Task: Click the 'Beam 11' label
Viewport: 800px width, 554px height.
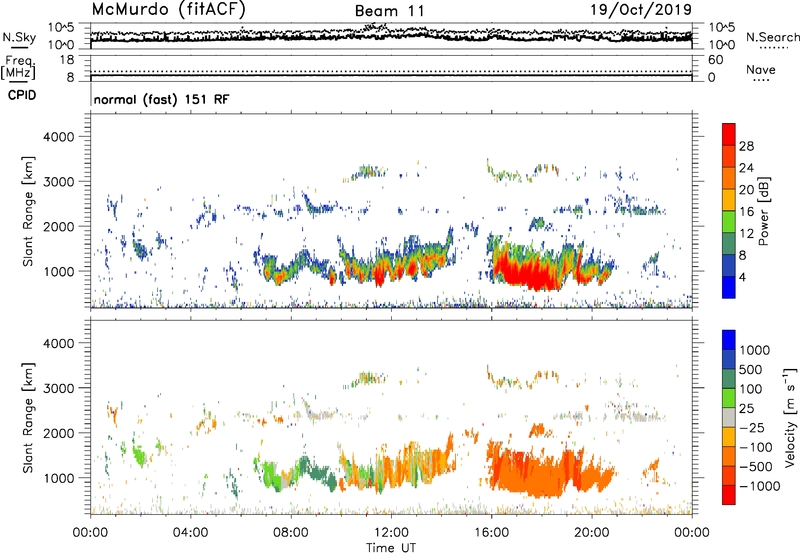Action: (390, 11)
